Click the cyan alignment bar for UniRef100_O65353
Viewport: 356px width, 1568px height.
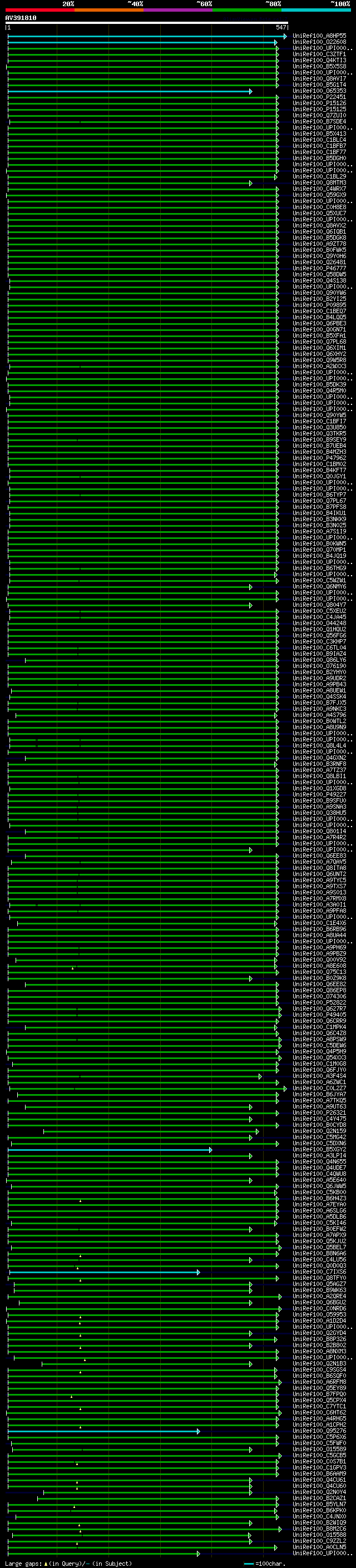tap(130, 91)
